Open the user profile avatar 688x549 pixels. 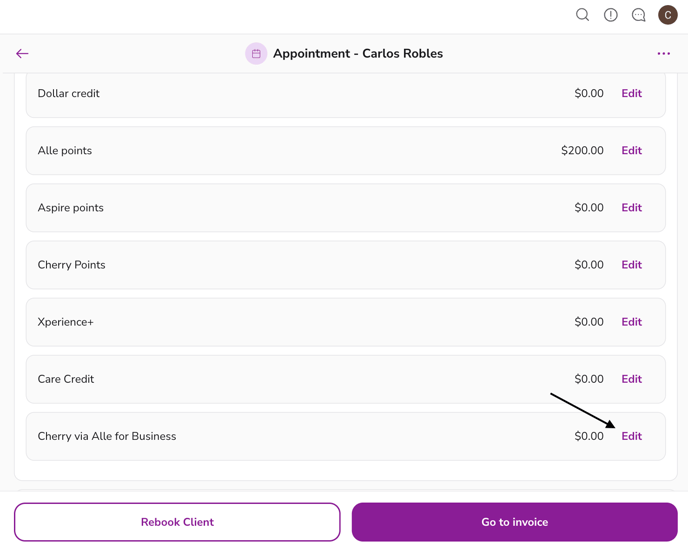[x=667, y=15]
